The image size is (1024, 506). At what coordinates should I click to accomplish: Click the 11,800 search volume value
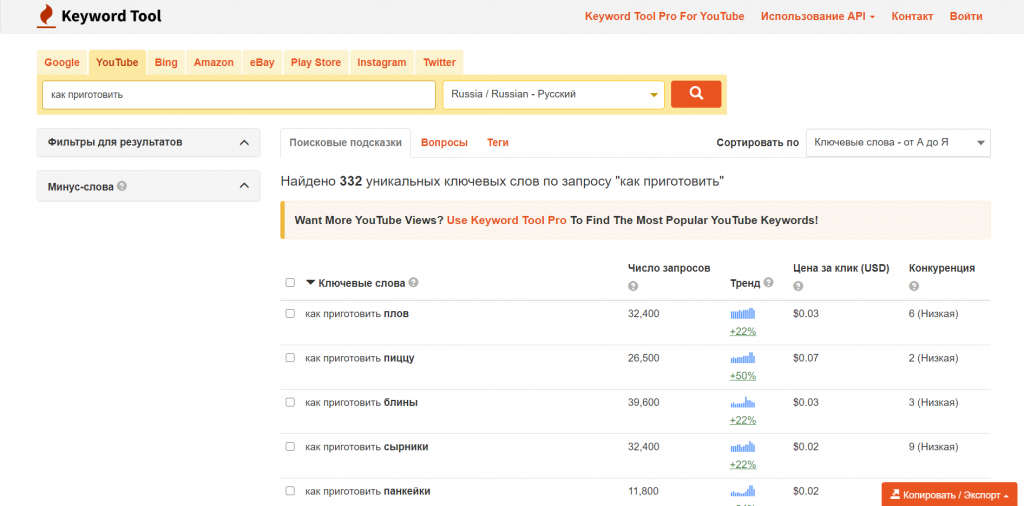pos(643,491)
